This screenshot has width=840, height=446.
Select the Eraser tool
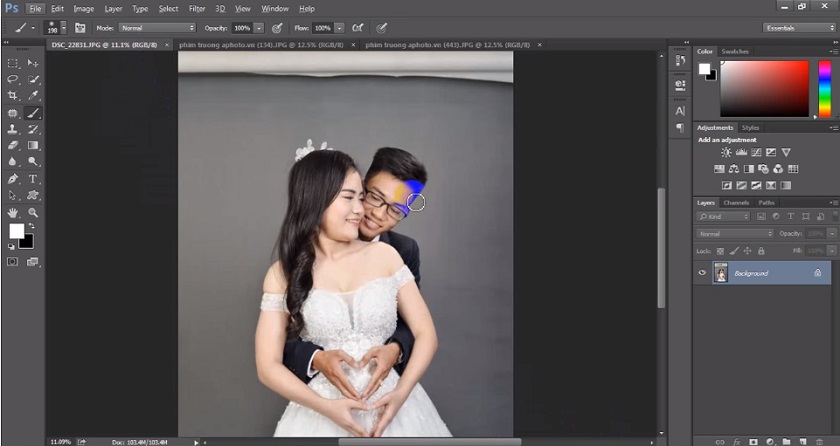pos(13,145)
